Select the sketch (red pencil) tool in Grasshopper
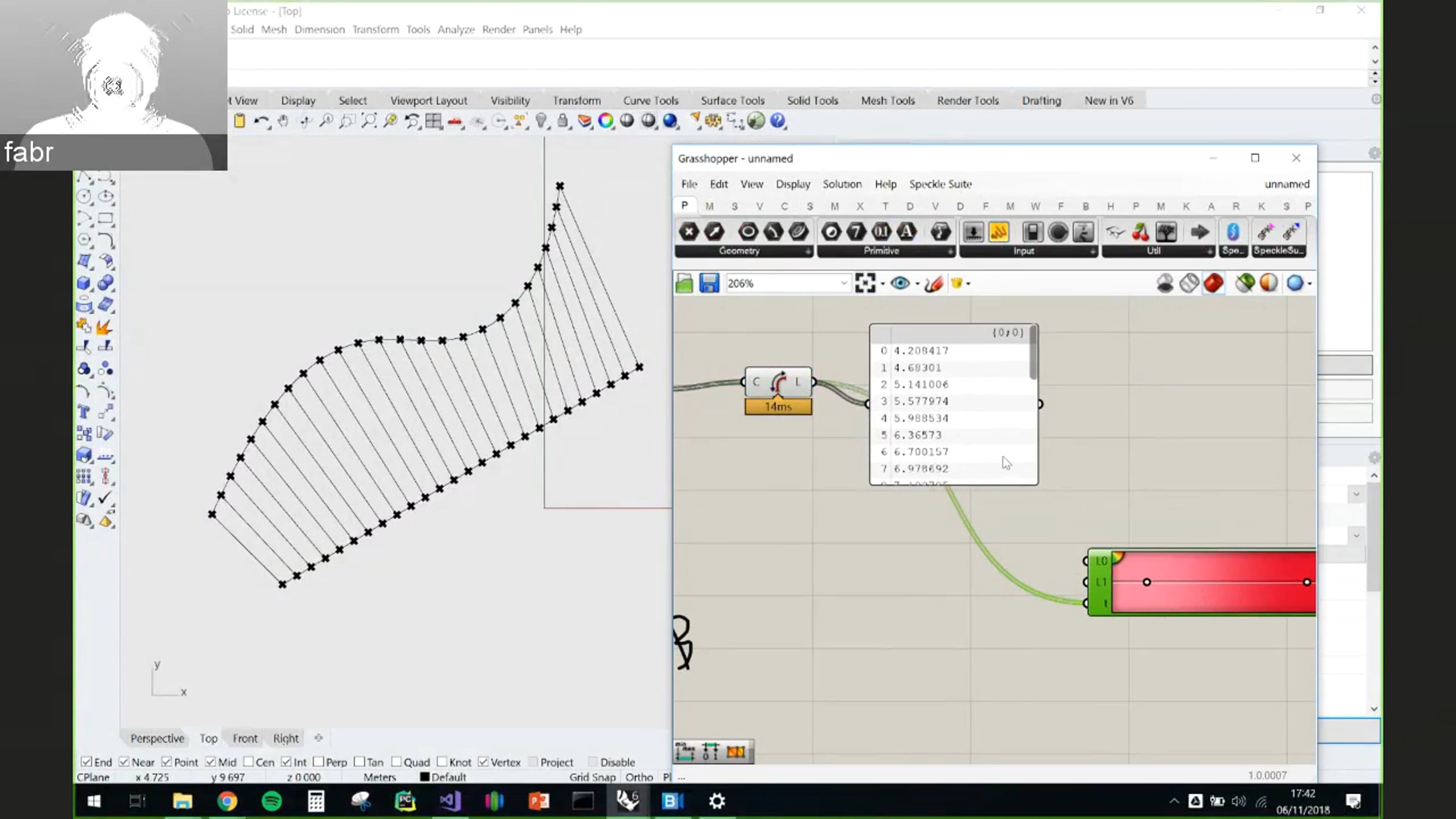Screen dimensions: 1456x819 click(x=934, y=283)
